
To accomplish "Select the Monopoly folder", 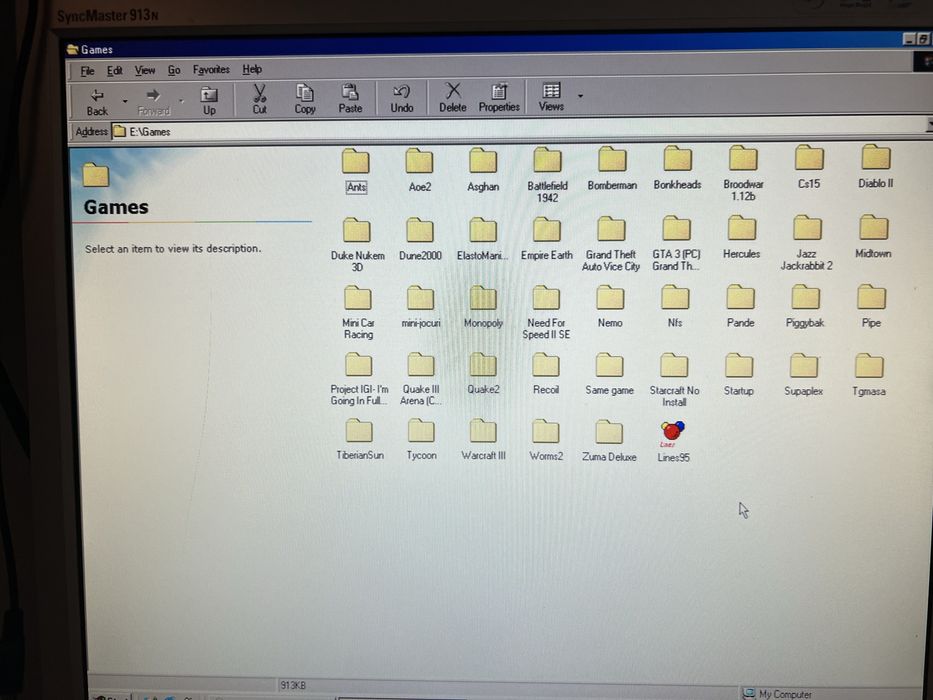I will point(483,307).
